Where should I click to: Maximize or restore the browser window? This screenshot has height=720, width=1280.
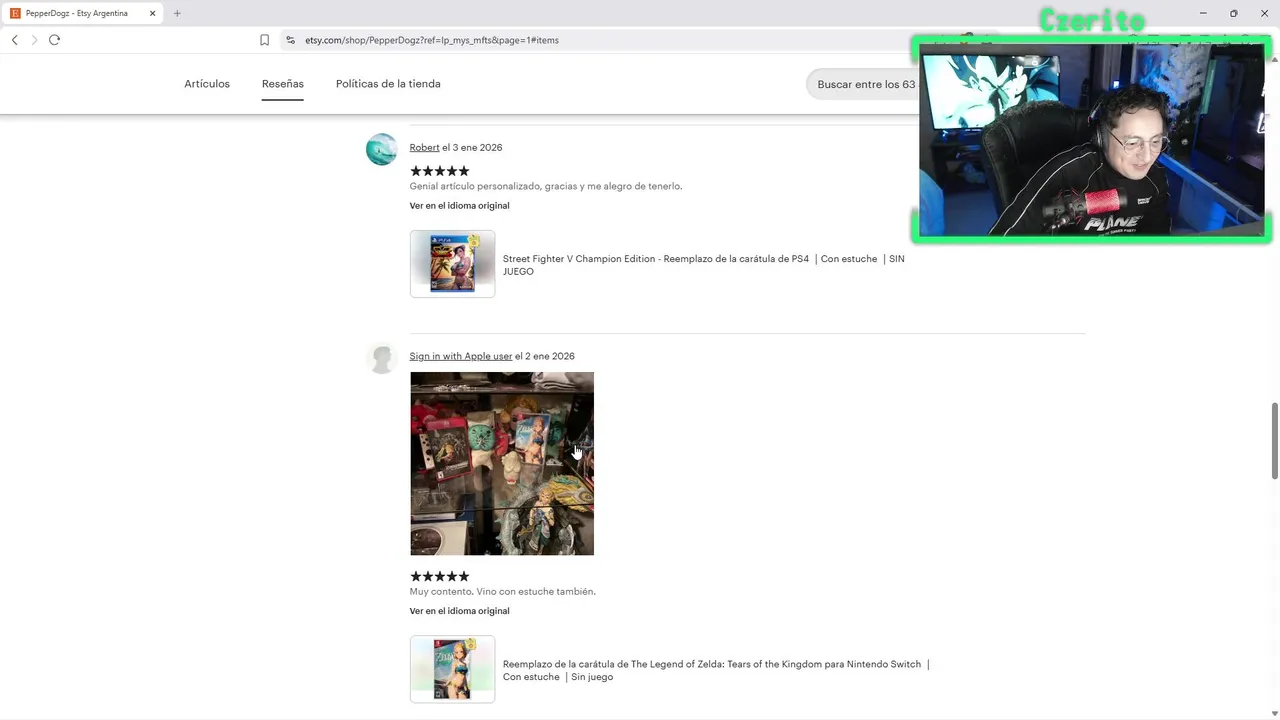1234,13
